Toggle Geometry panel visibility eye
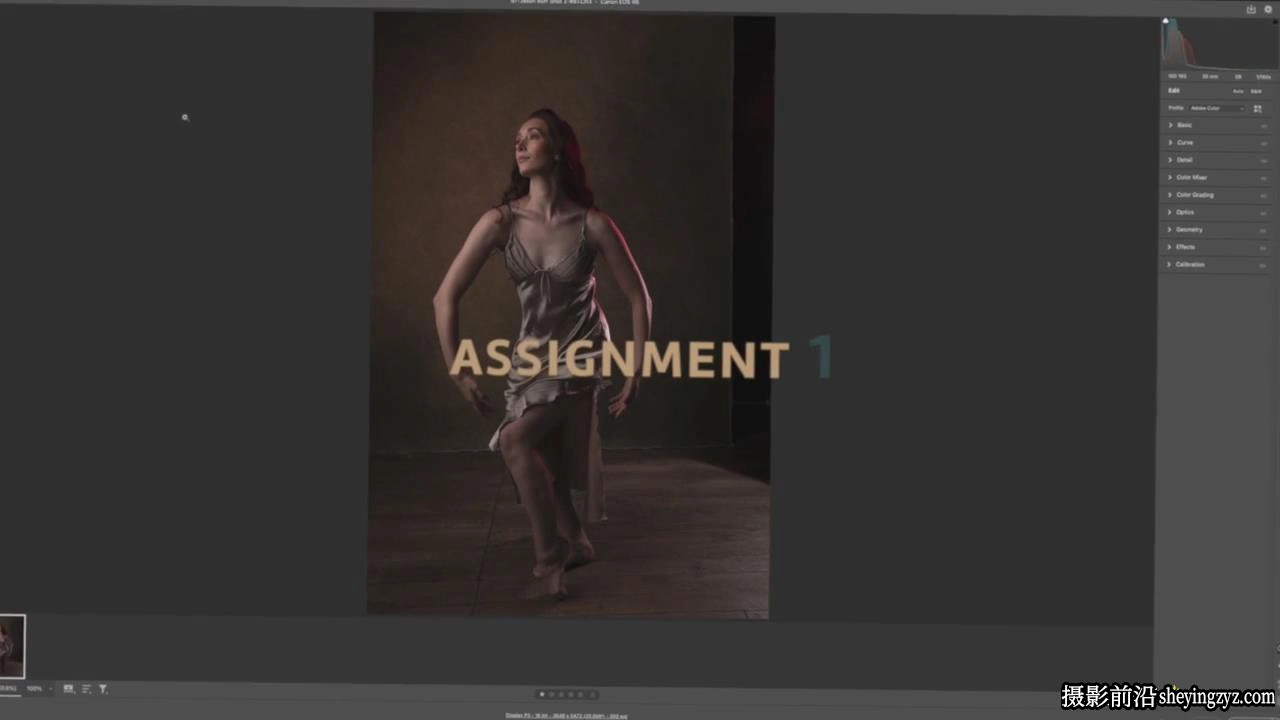The image size is (1280, 720). pyautogui.click(x=1264, y=230)
